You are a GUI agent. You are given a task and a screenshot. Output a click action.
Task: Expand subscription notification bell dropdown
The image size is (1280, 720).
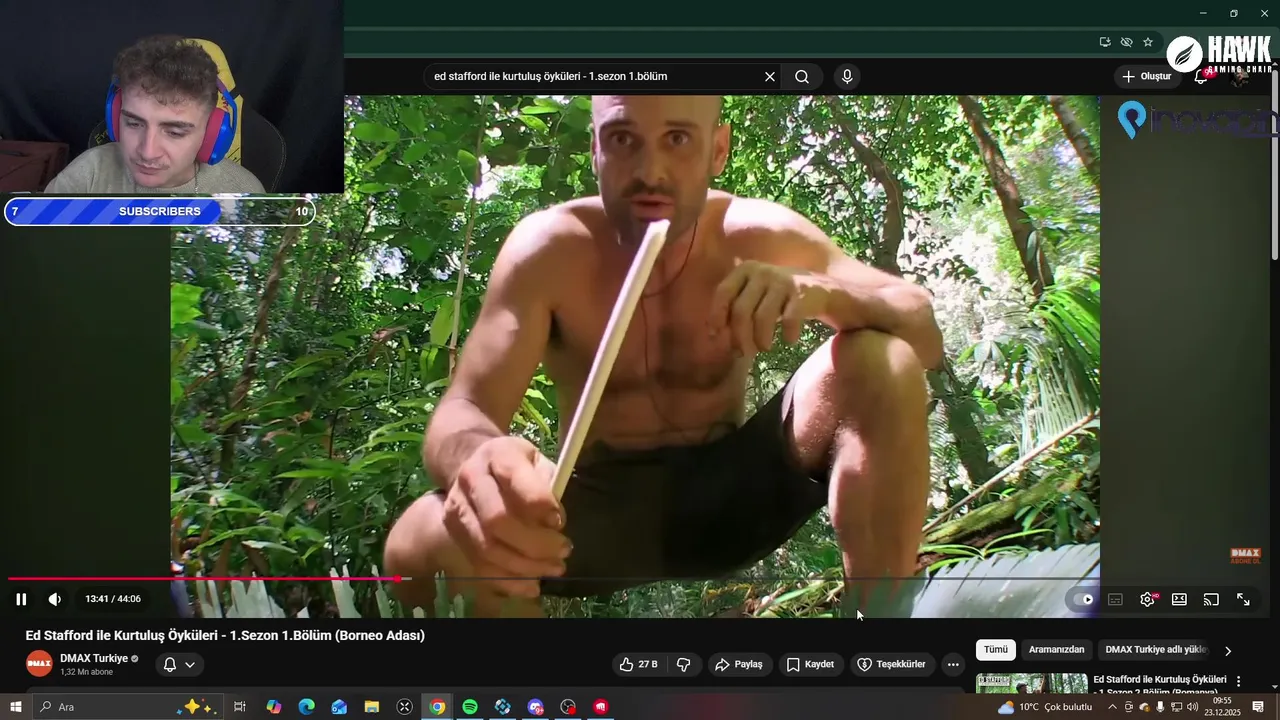click(x=180, y=664)
